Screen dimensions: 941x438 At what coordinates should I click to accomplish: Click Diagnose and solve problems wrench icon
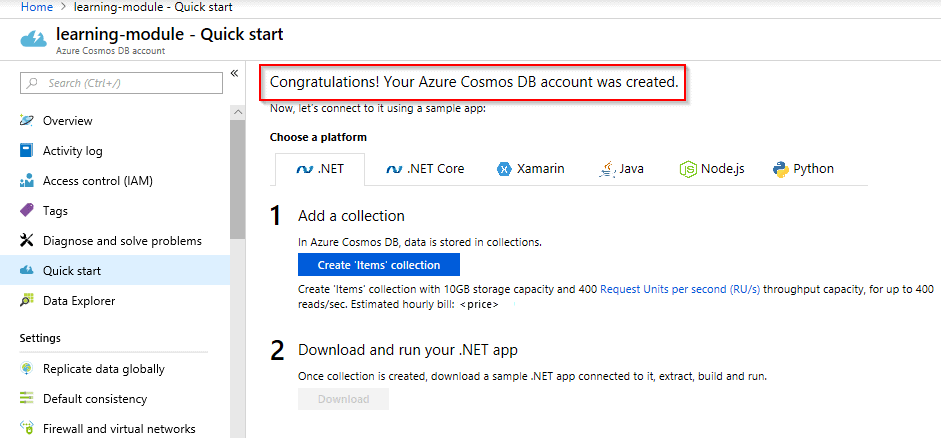click(27, 241)
